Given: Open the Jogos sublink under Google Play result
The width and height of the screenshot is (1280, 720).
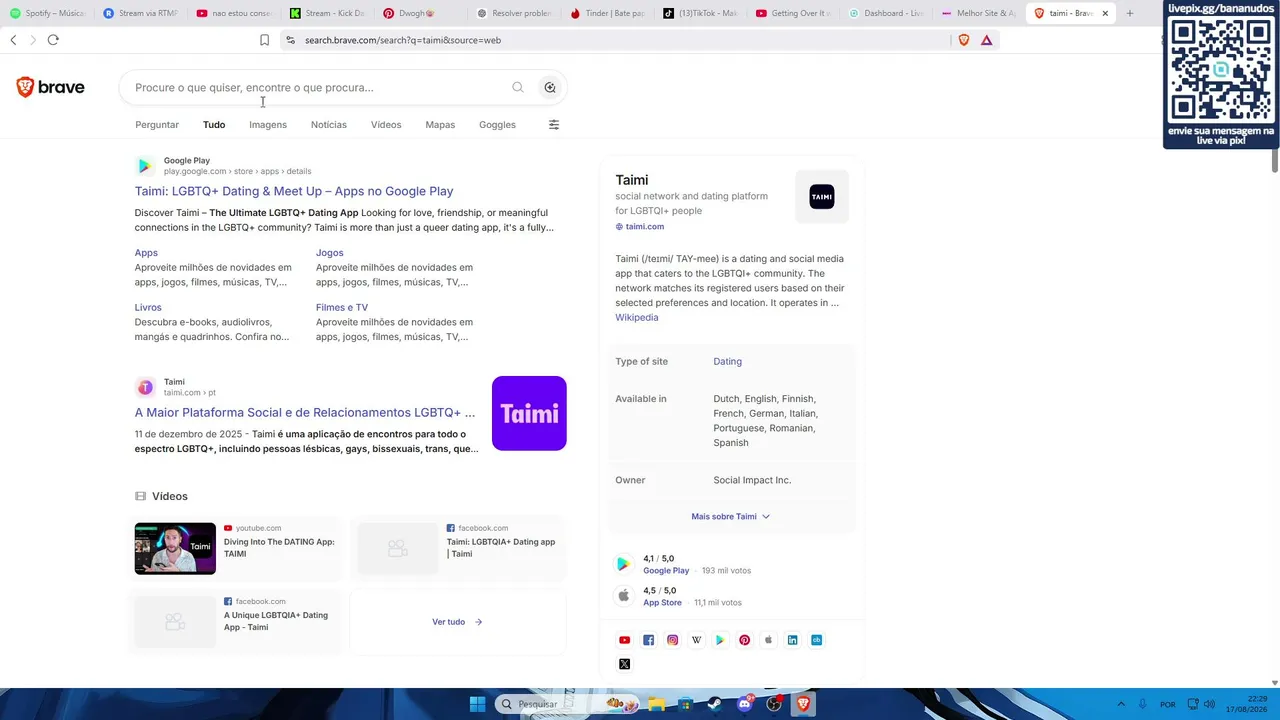Looking at the screenshot, I should tap(330, 253).
